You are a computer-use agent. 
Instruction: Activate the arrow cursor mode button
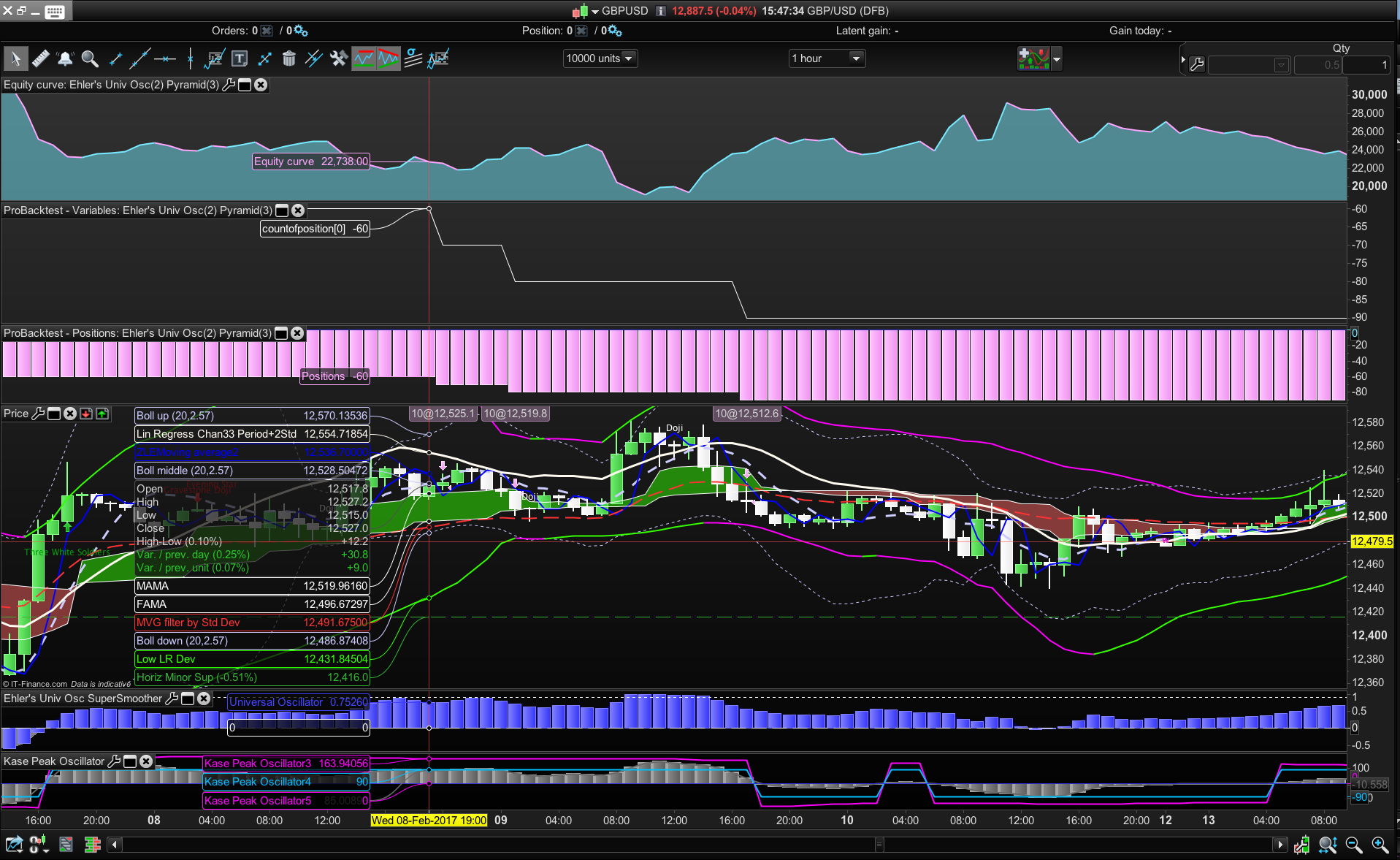pyautogui.click(x=15, y=58)
